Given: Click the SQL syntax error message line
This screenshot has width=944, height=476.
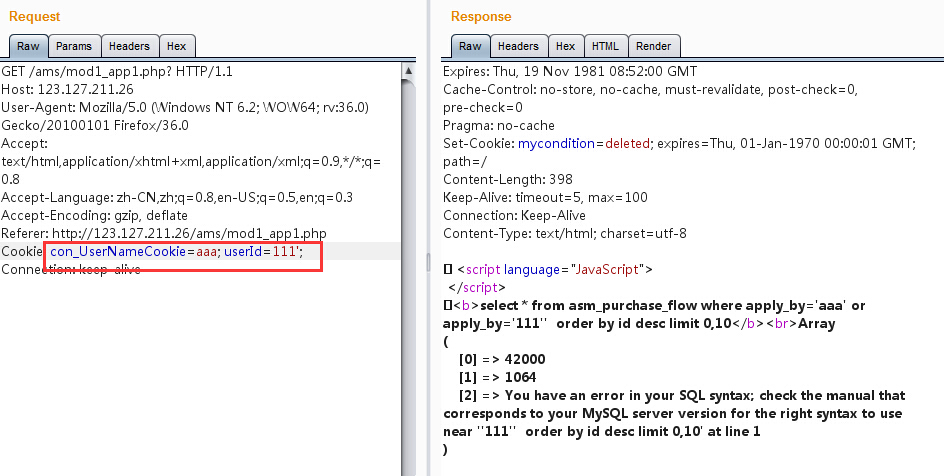Looking at the screenshot, I should click(x=674, y=413).
